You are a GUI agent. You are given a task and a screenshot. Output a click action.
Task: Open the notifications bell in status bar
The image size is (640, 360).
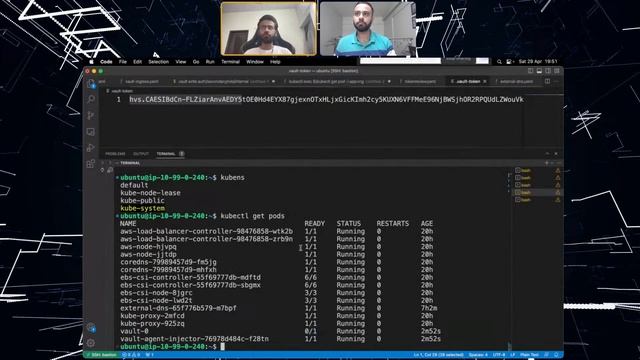556,355
